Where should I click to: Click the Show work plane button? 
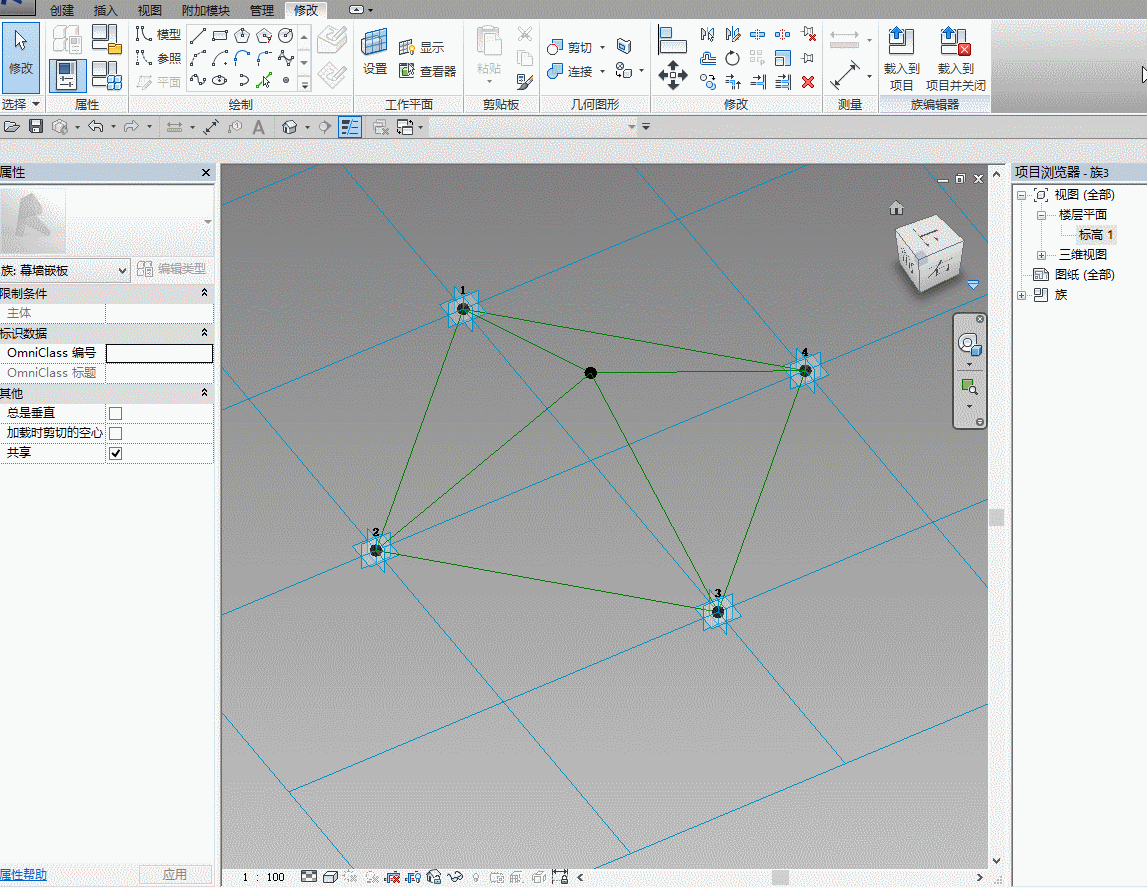point(422,47)
